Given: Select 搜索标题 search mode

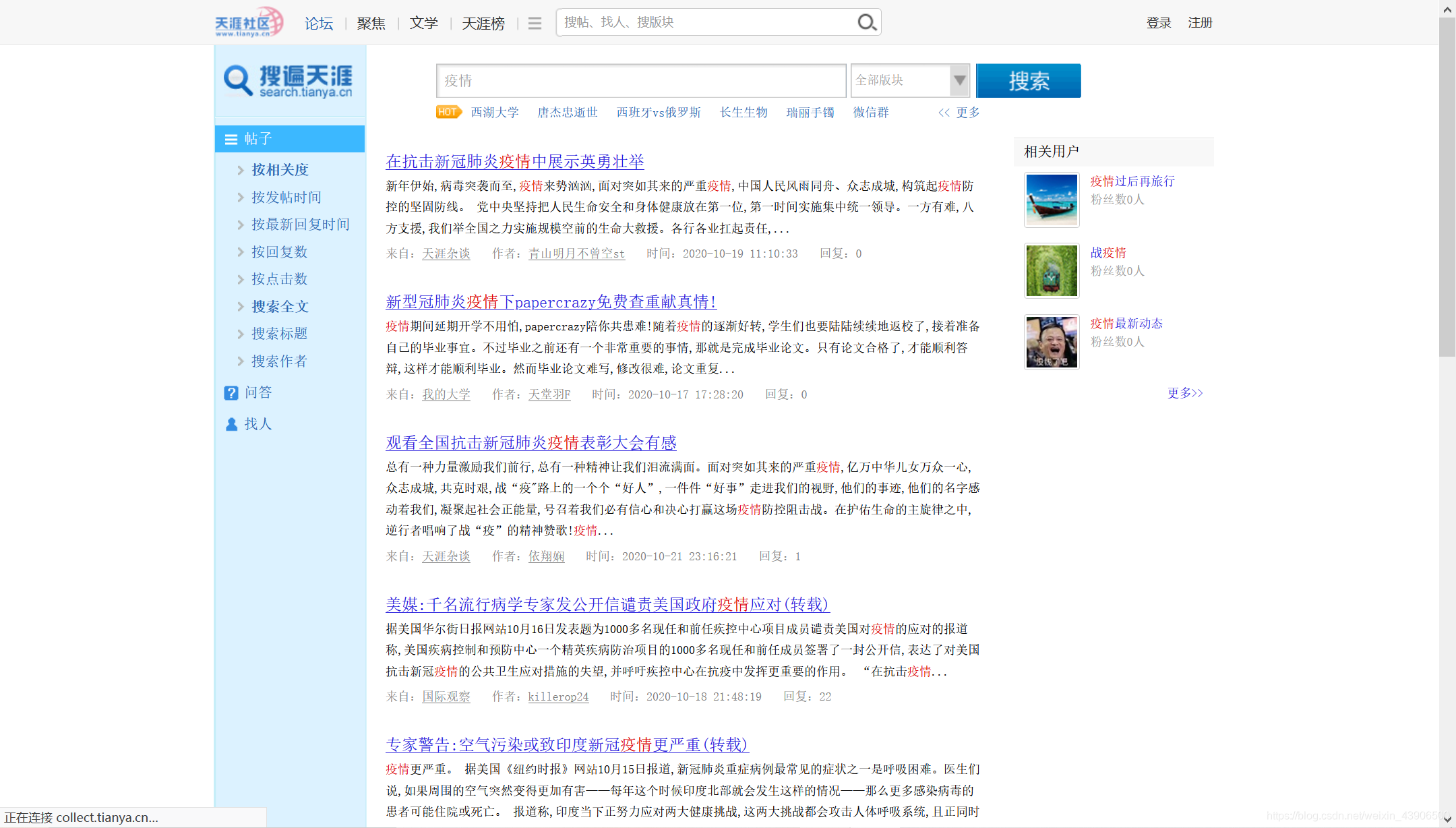Looking at the screenshot, I should [279, 334].
